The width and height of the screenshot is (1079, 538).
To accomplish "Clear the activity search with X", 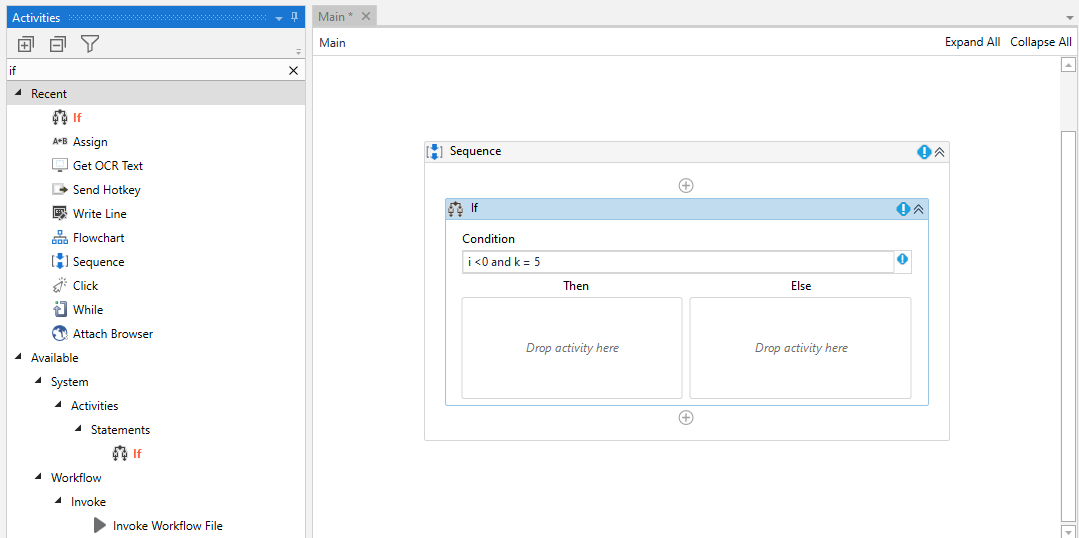I will point(293,71).
